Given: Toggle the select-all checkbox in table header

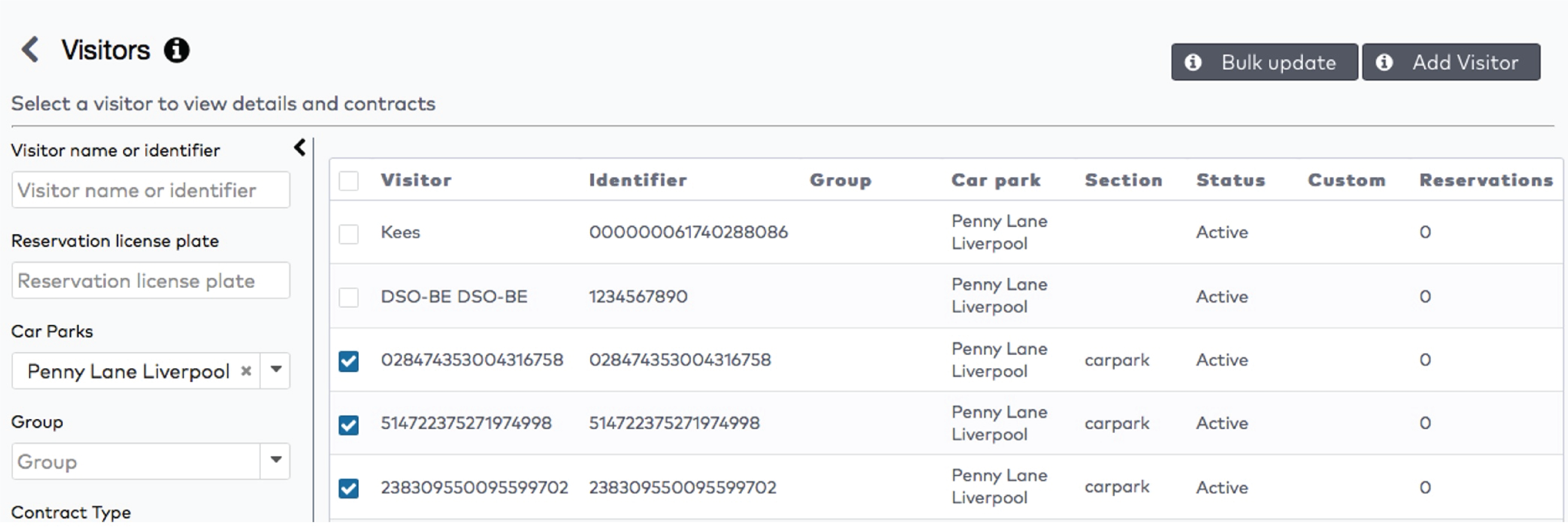Looking at the screenshot, I should tap(348, 181).
